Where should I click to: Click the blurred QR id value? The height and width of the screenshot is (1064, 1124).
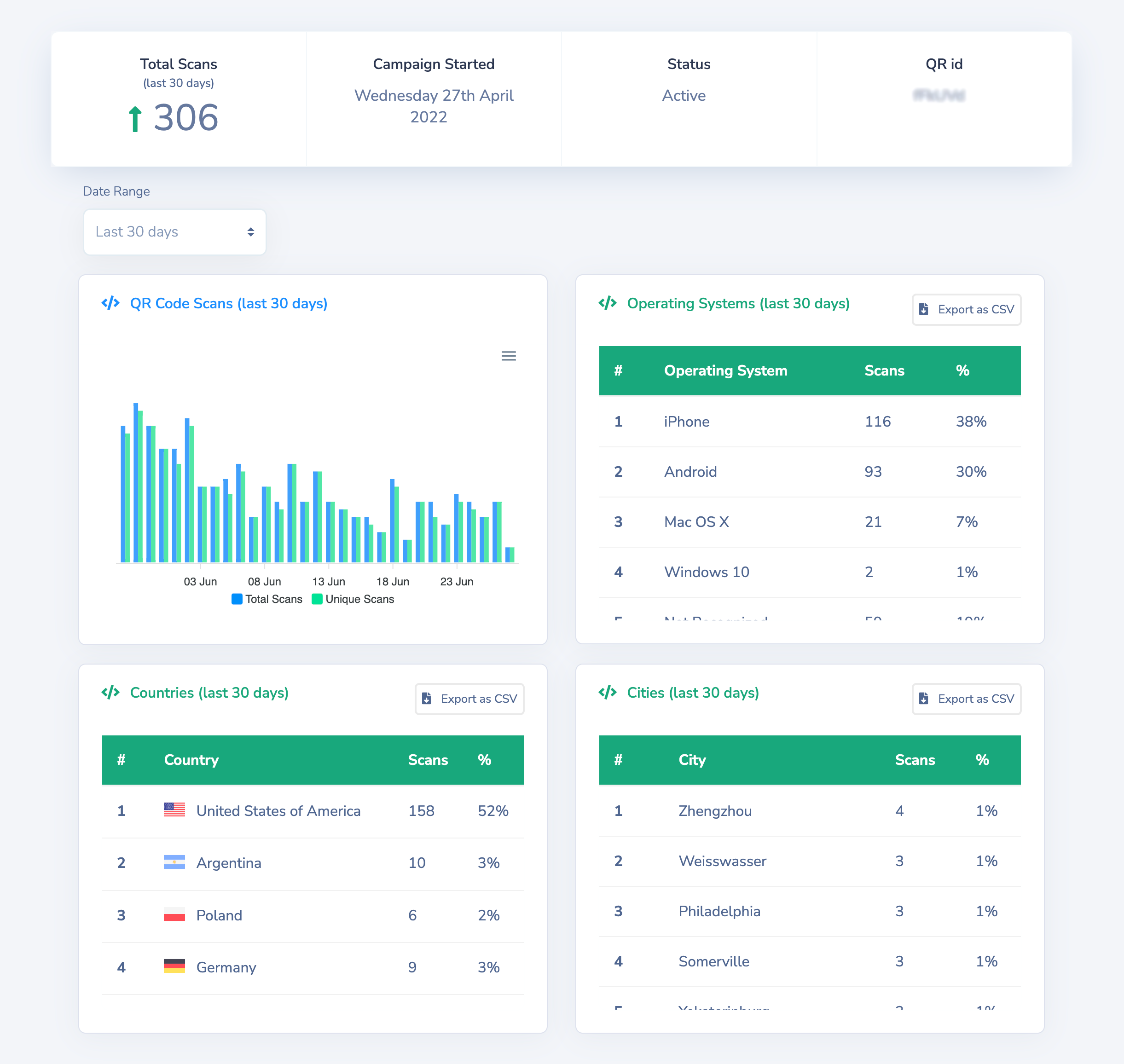939,95
